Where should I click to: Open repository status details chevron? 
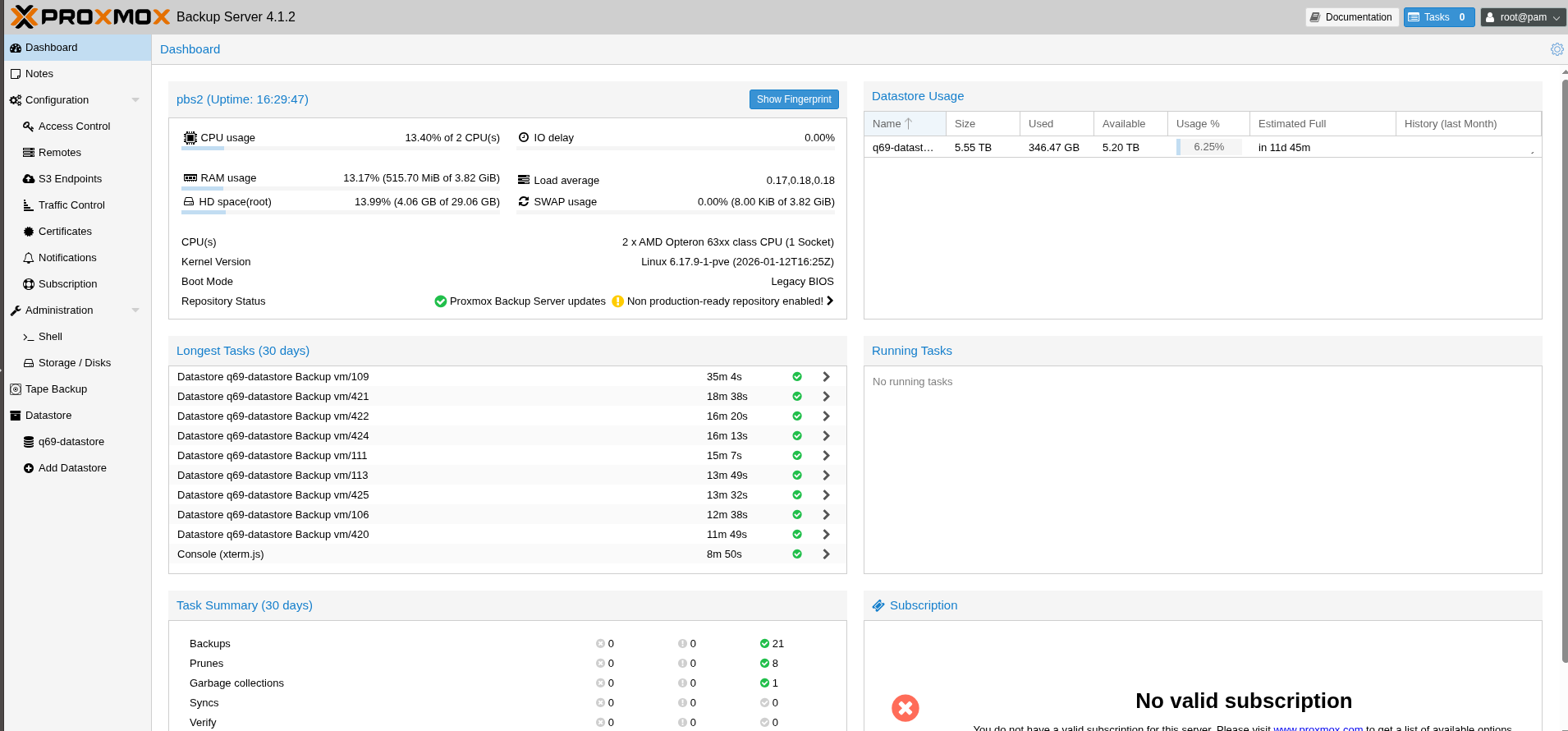830,301
